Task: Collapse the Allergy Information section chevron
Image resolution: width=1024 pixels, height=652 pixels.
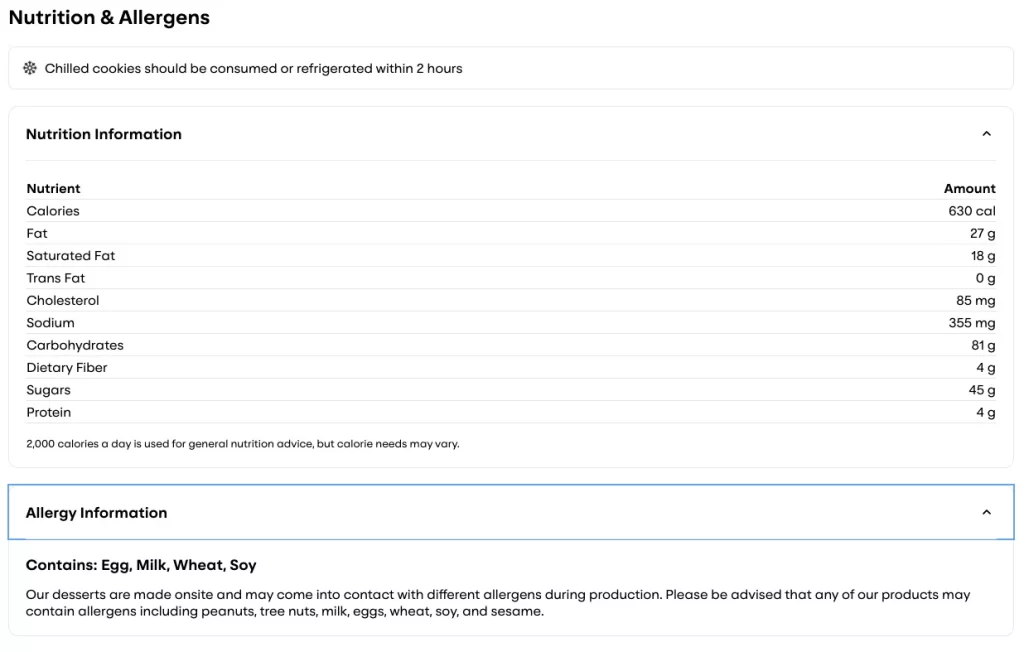Action: coord(986,513)
